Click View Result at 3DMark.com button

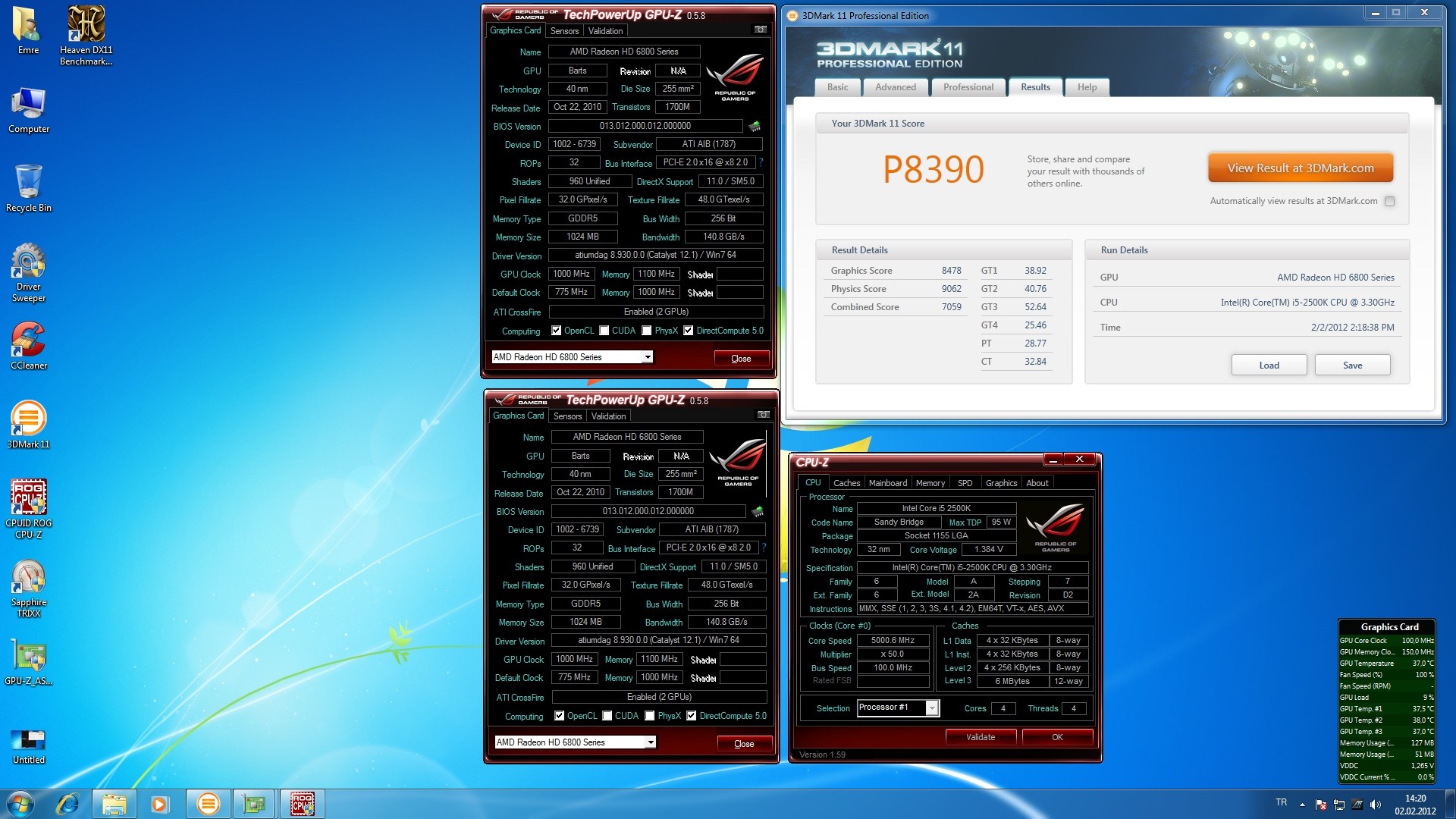point(1300,168)
